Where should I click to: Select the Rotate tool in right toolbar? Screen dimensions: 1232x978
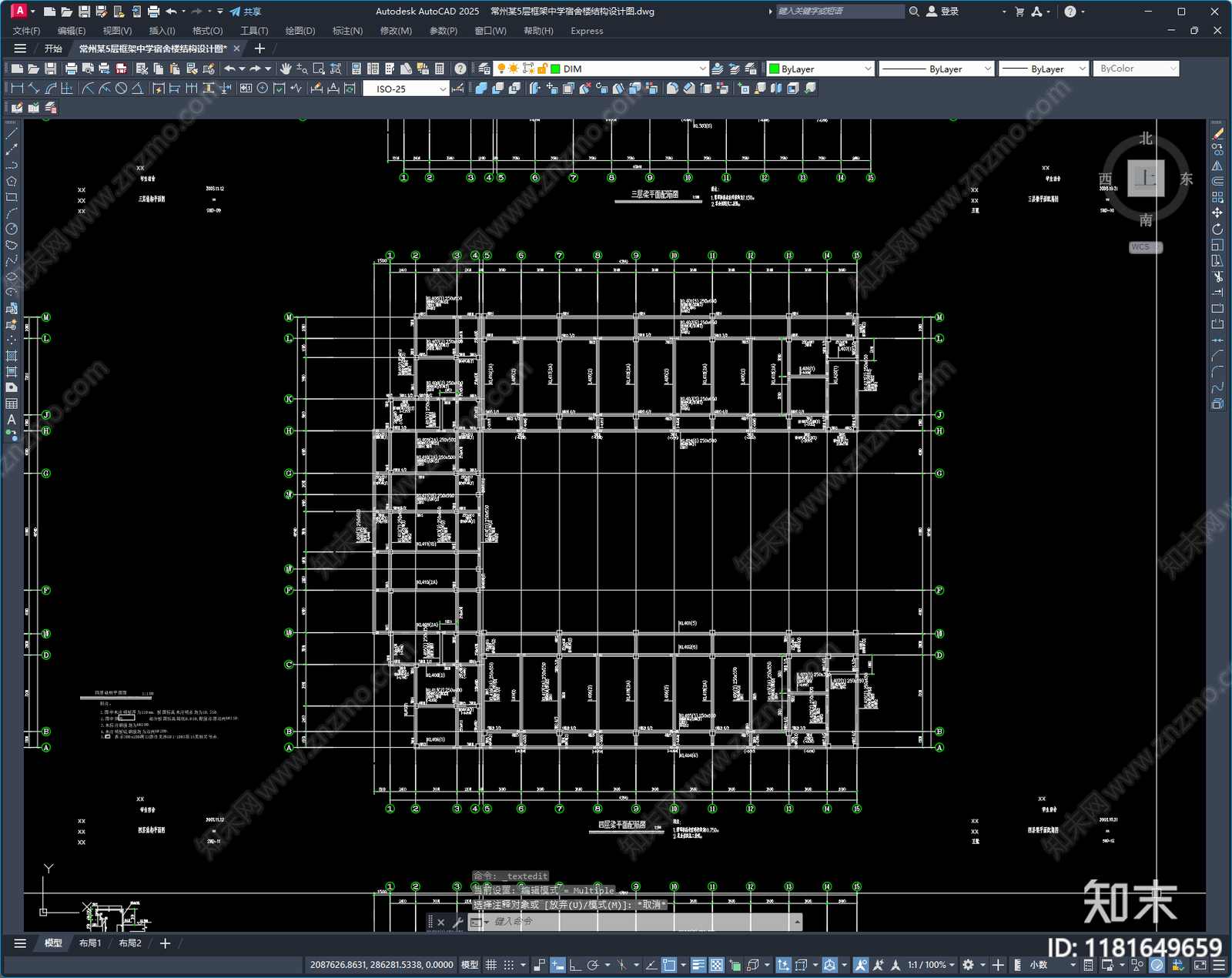coord(1217,229)
